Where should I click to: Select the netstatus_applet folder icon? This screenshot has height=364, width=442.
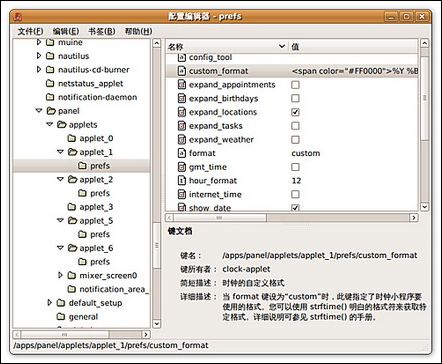[50, 83]
